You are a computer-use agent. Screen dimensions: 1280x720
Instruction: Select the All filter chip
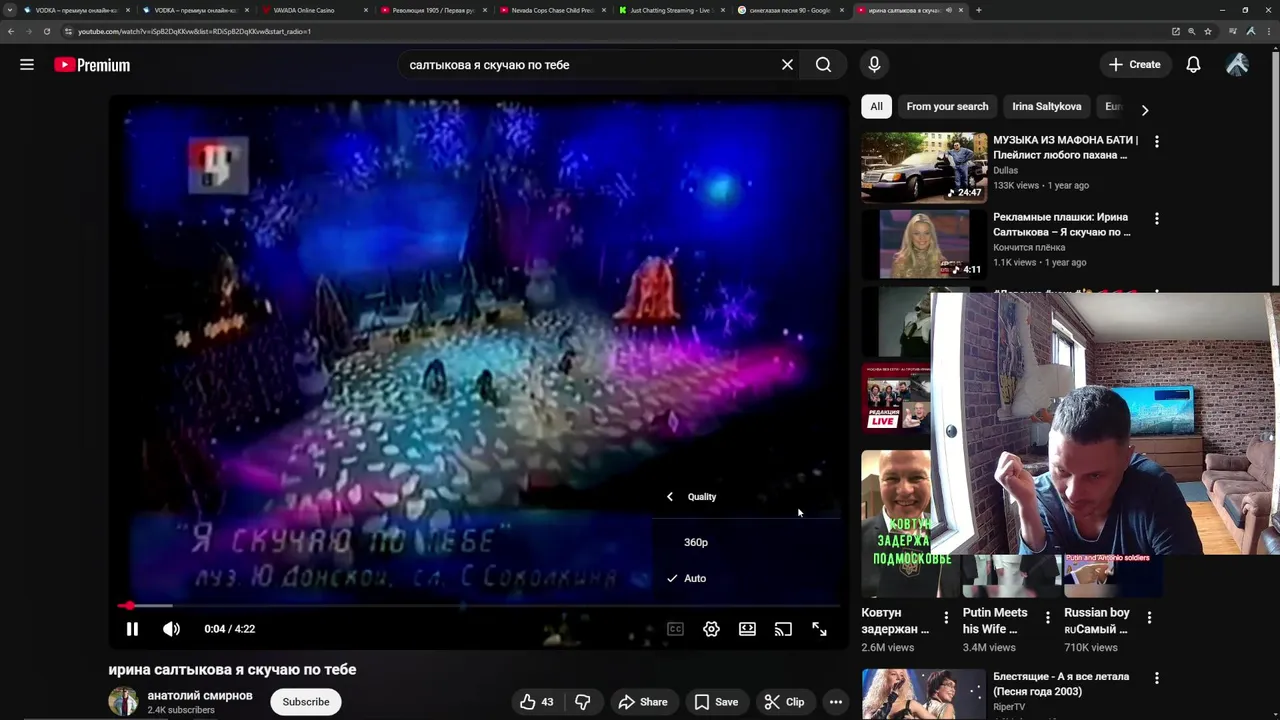tap(876, 107)
